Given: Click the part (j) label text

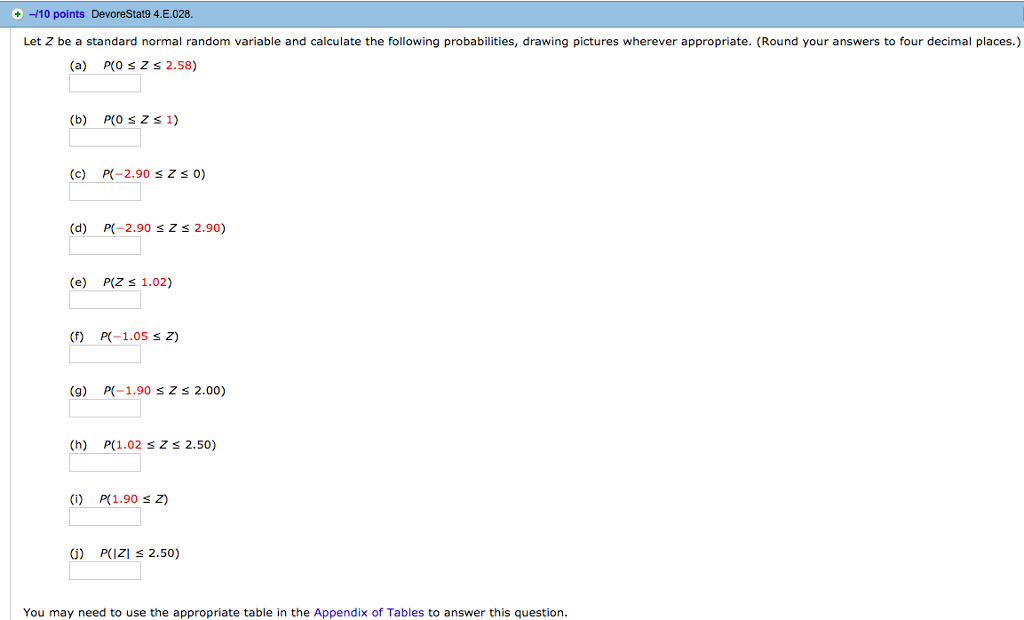Looking at the screenshot, I should [x=77, y=552].
